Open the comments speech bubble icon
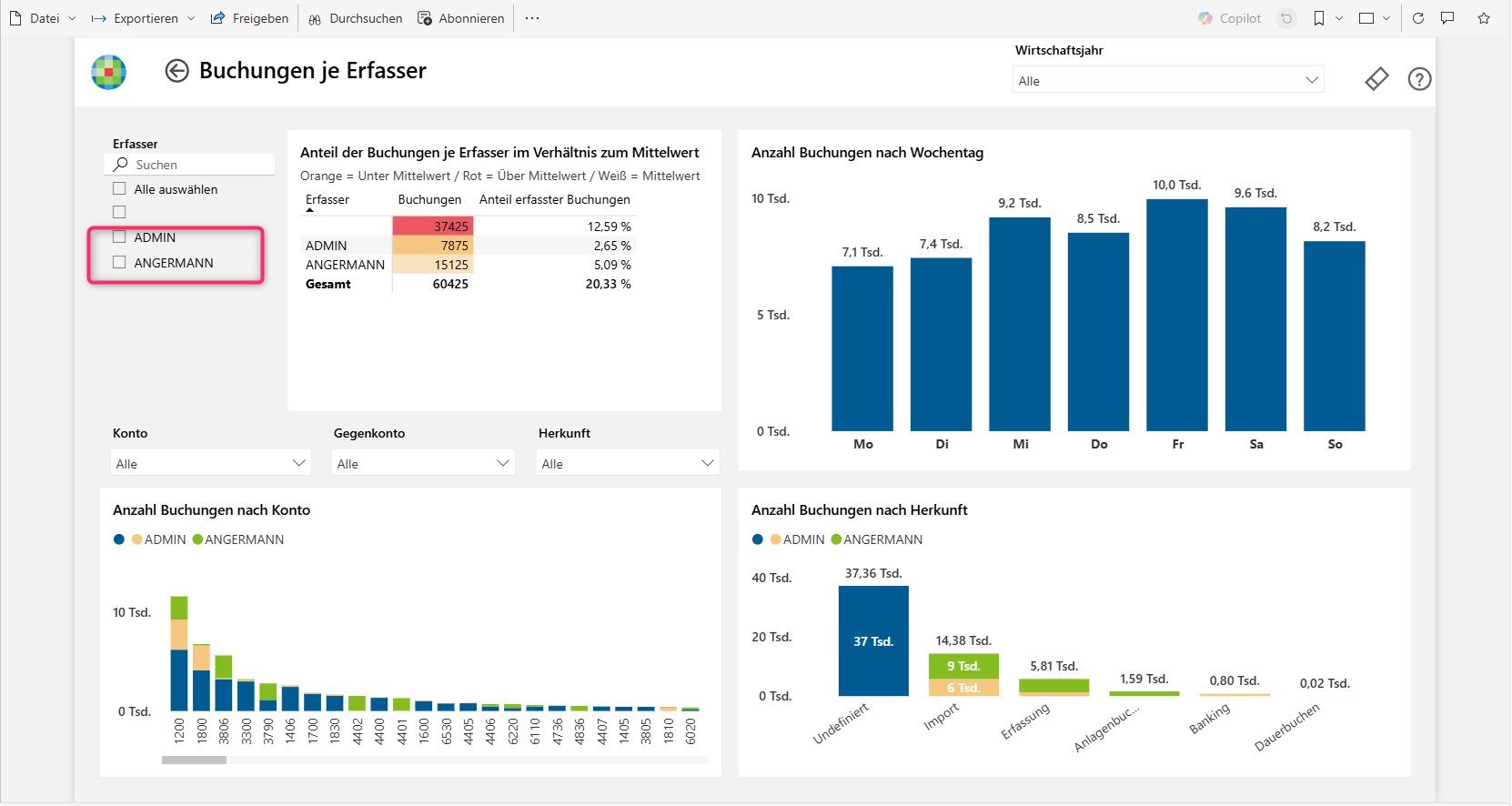Image resolution: width=1512 pixels, height=806 pixels. (1447, 18)
